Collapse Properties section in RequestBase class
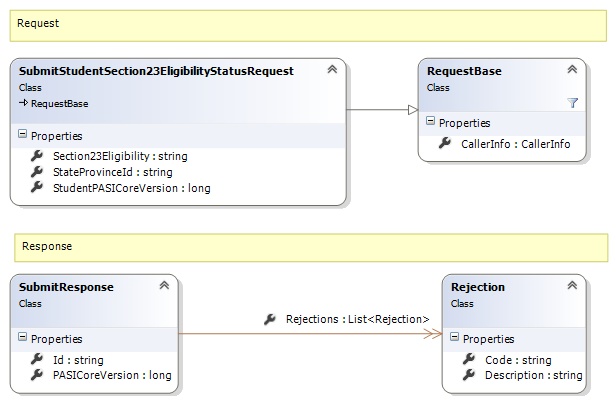616x402 pixels. point(431,122)
